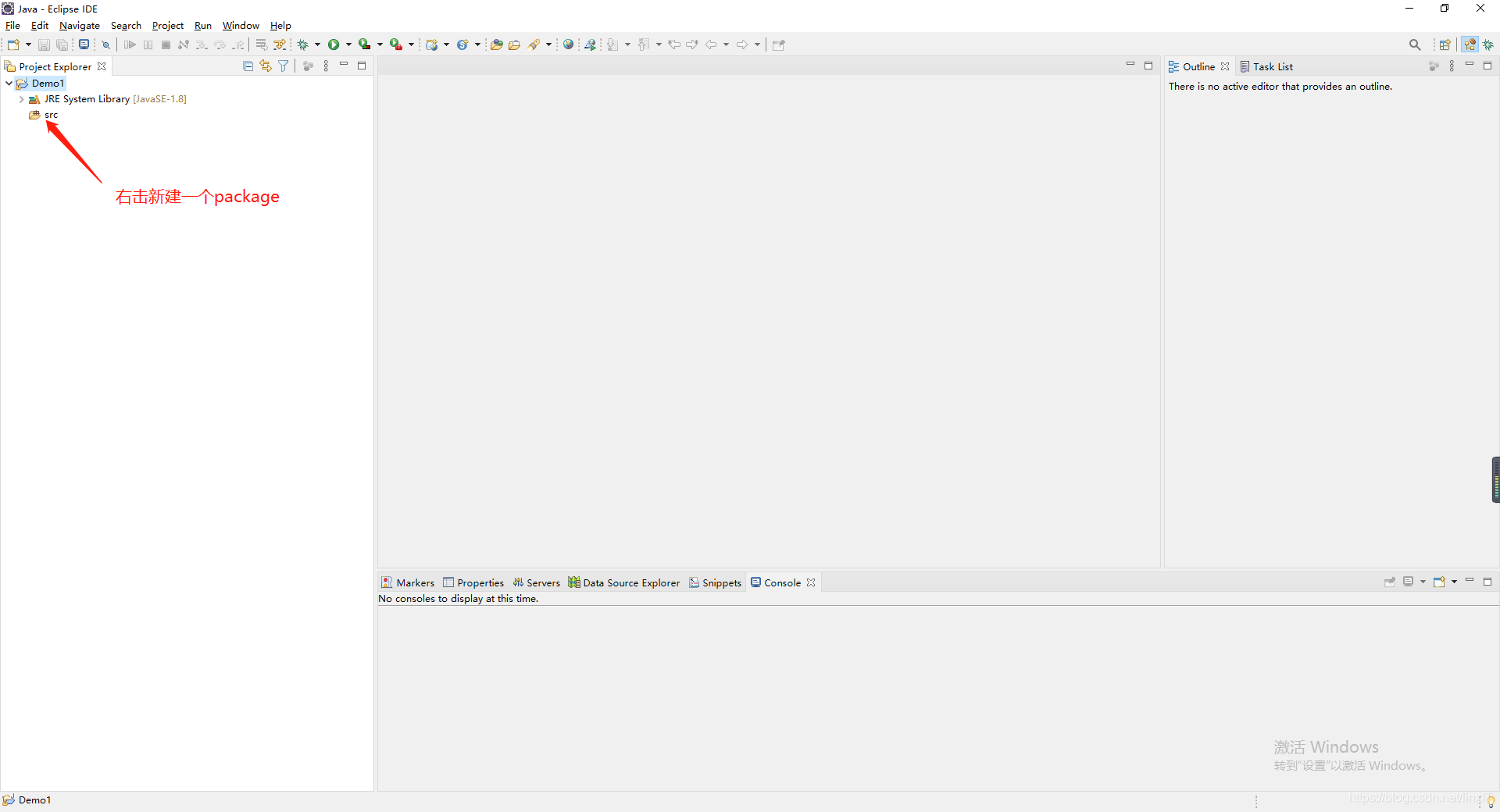The height and width of the screenshot is (812, 1500).
Task: Click the Back navigation arrow icon
Action: point(711,45)
